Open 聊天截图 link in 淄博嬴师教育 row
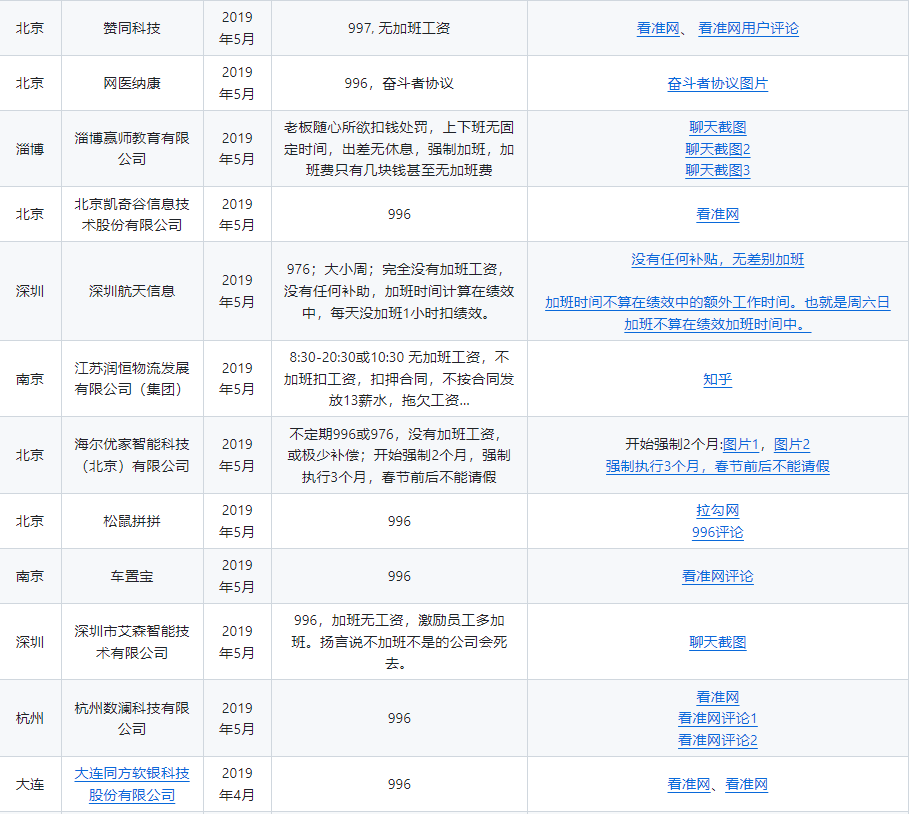Screen dimensions: 909x814 718,128
